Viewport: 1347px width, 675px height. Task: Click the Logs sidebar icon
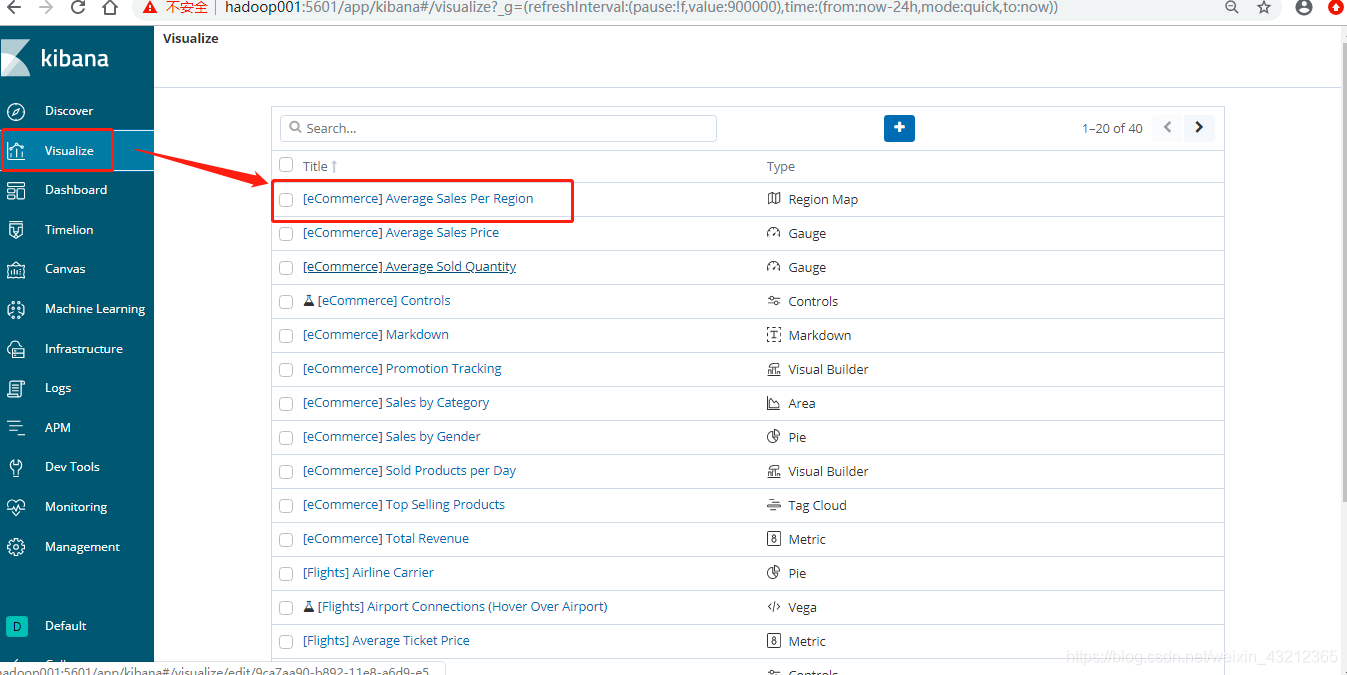[x=16, y=388]
